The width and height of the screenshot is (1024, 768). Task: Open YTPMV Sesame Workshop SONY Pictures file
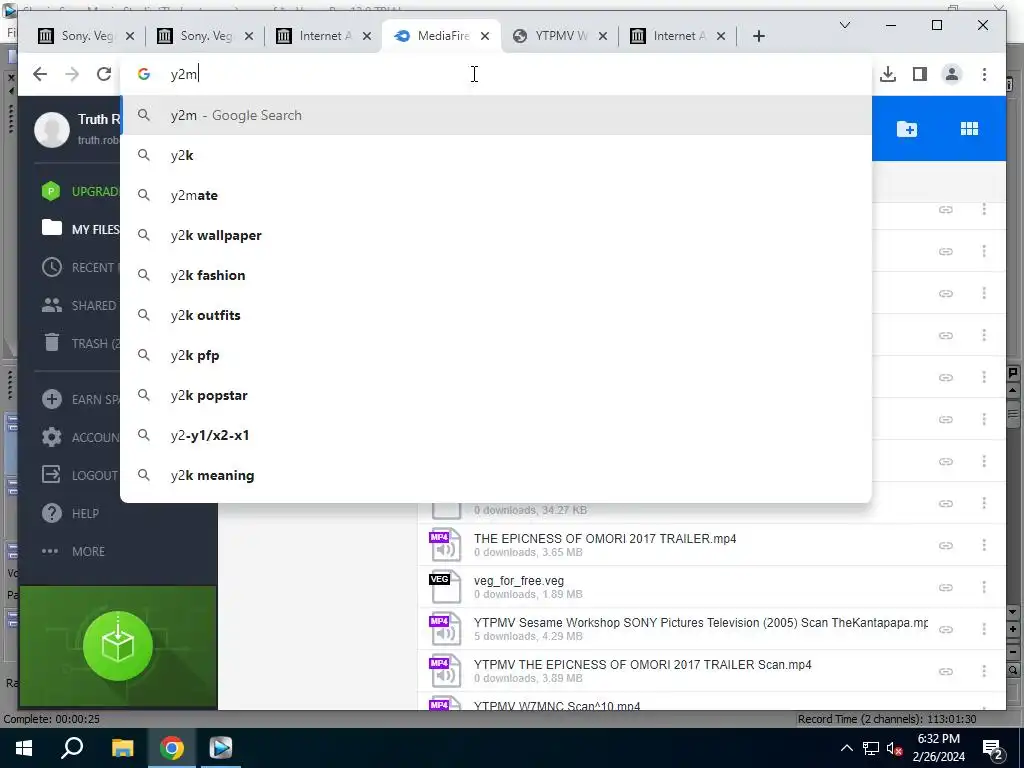(701, 622)
